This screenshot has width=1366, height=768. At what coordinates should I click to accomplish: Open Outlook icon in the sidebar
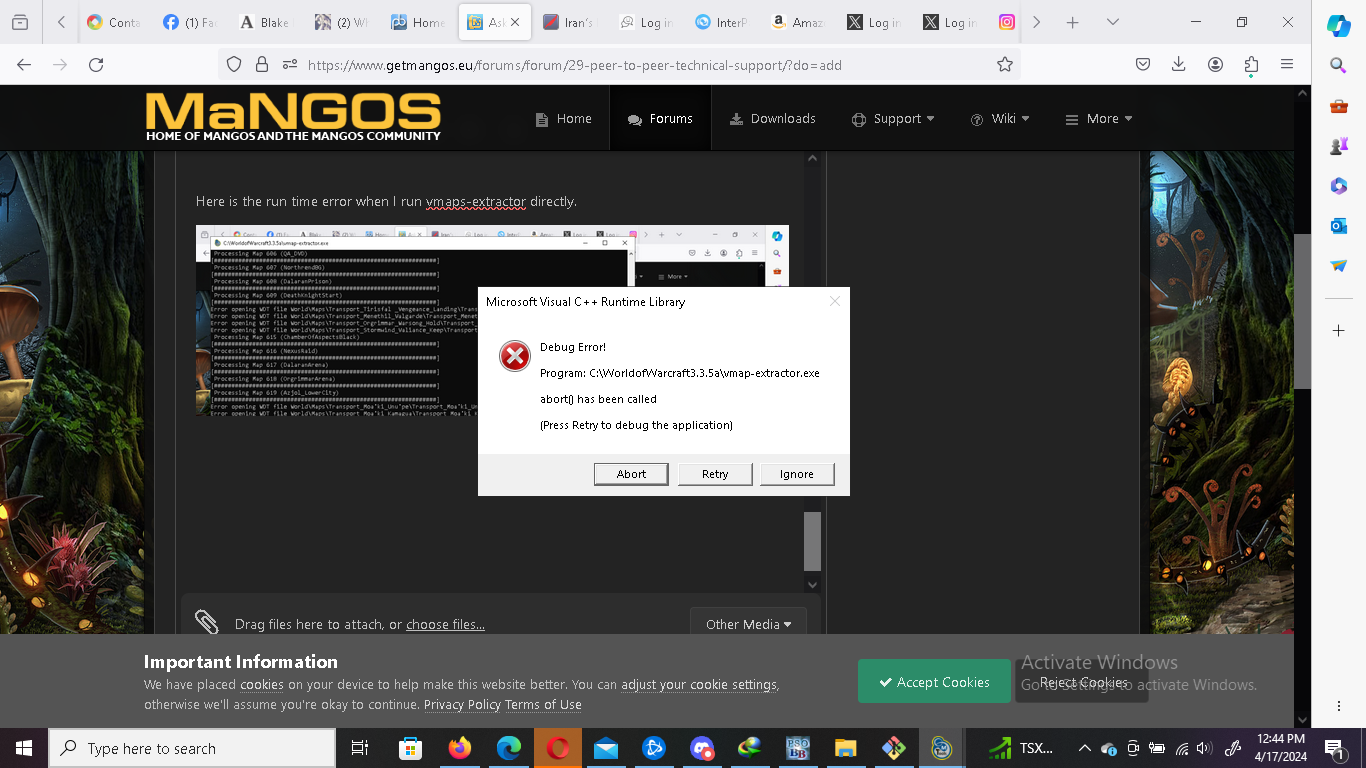point(1338,226)
